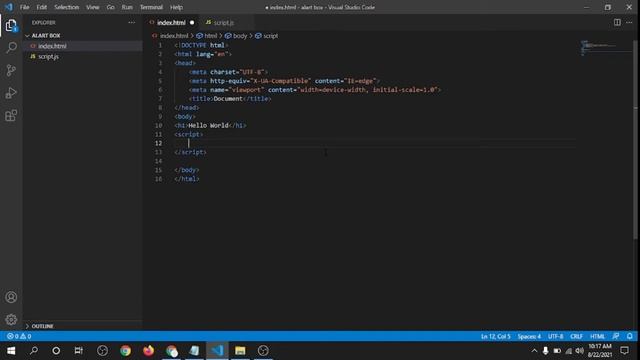Close index.html tab via unsaved dot
The height and width of the screenshot is (360, 640).
tap(192, 22)
